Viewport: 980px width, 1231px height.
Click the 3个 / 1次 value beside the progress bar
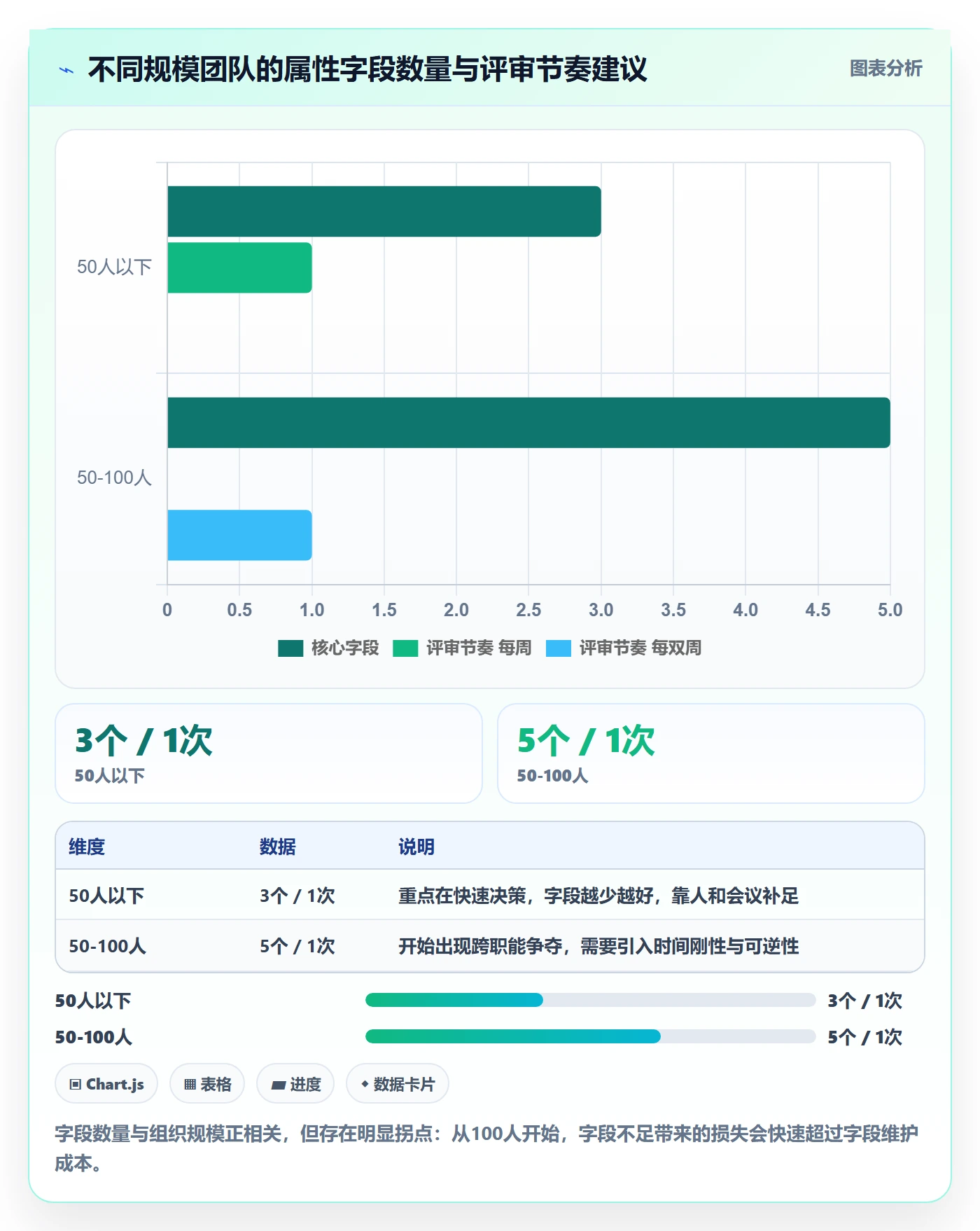tap(864, 1001)
